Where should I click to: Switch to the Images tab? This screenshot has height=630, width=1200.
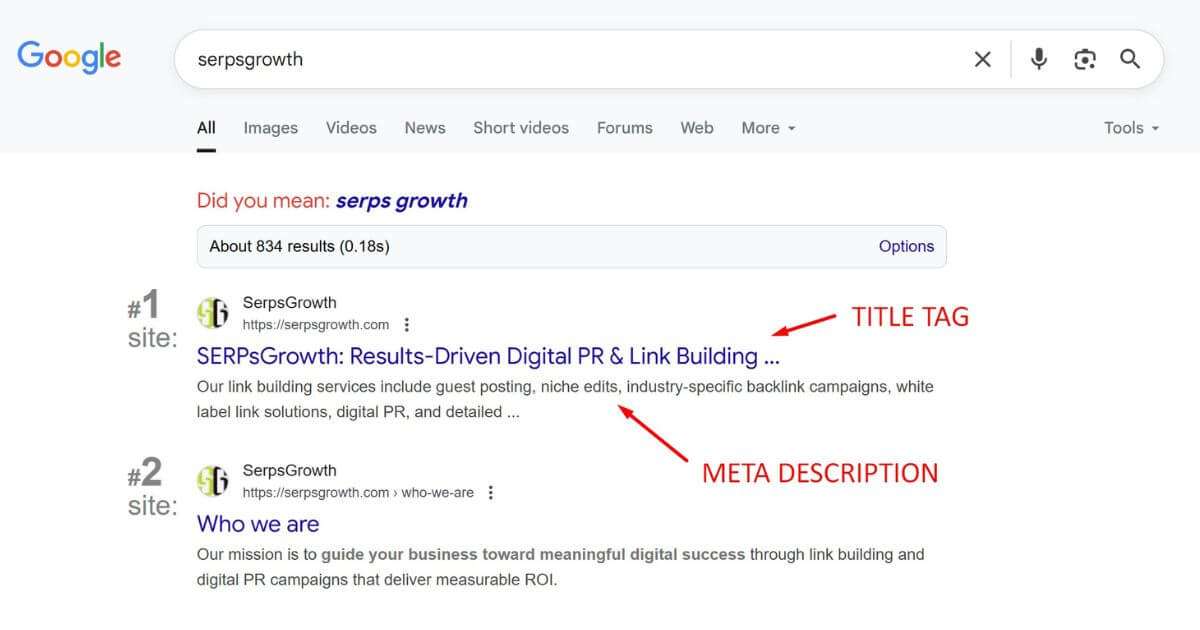[x=270, y=128]
